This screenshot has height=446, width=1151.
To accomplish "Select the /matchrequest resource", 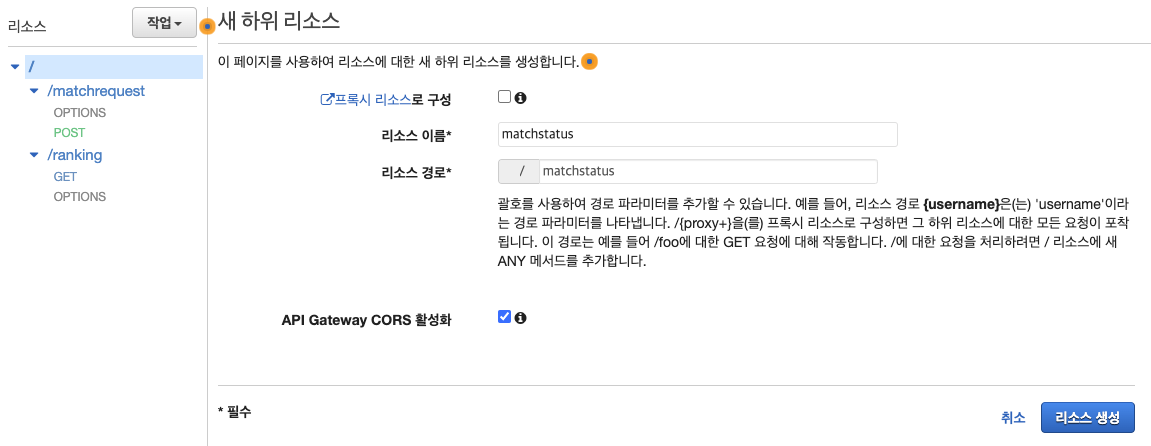I will coord(96,91).
